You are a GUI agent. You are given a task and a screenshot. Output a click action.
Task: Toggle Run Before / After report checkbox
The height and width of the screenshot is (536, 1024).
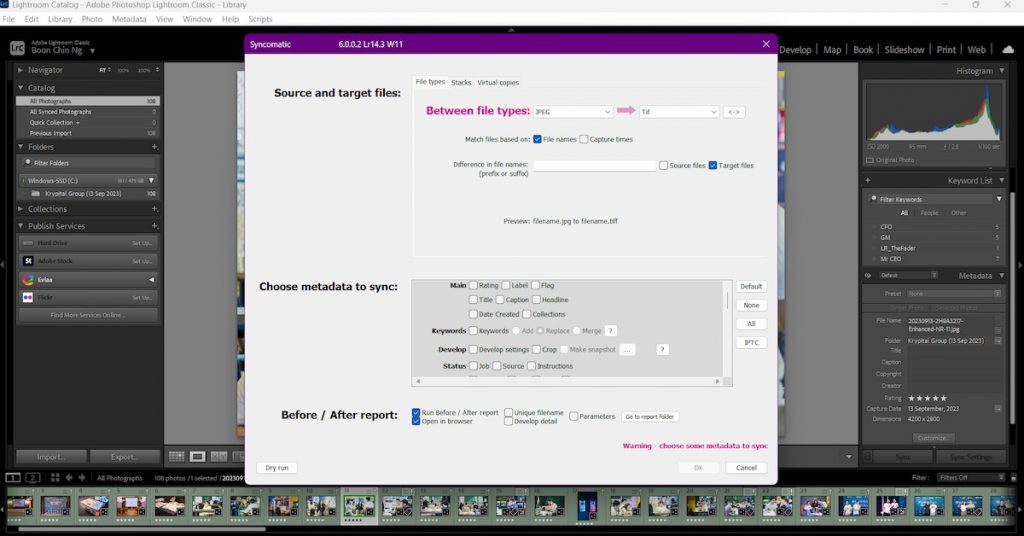pyautogui.click(x=416, y=413)
